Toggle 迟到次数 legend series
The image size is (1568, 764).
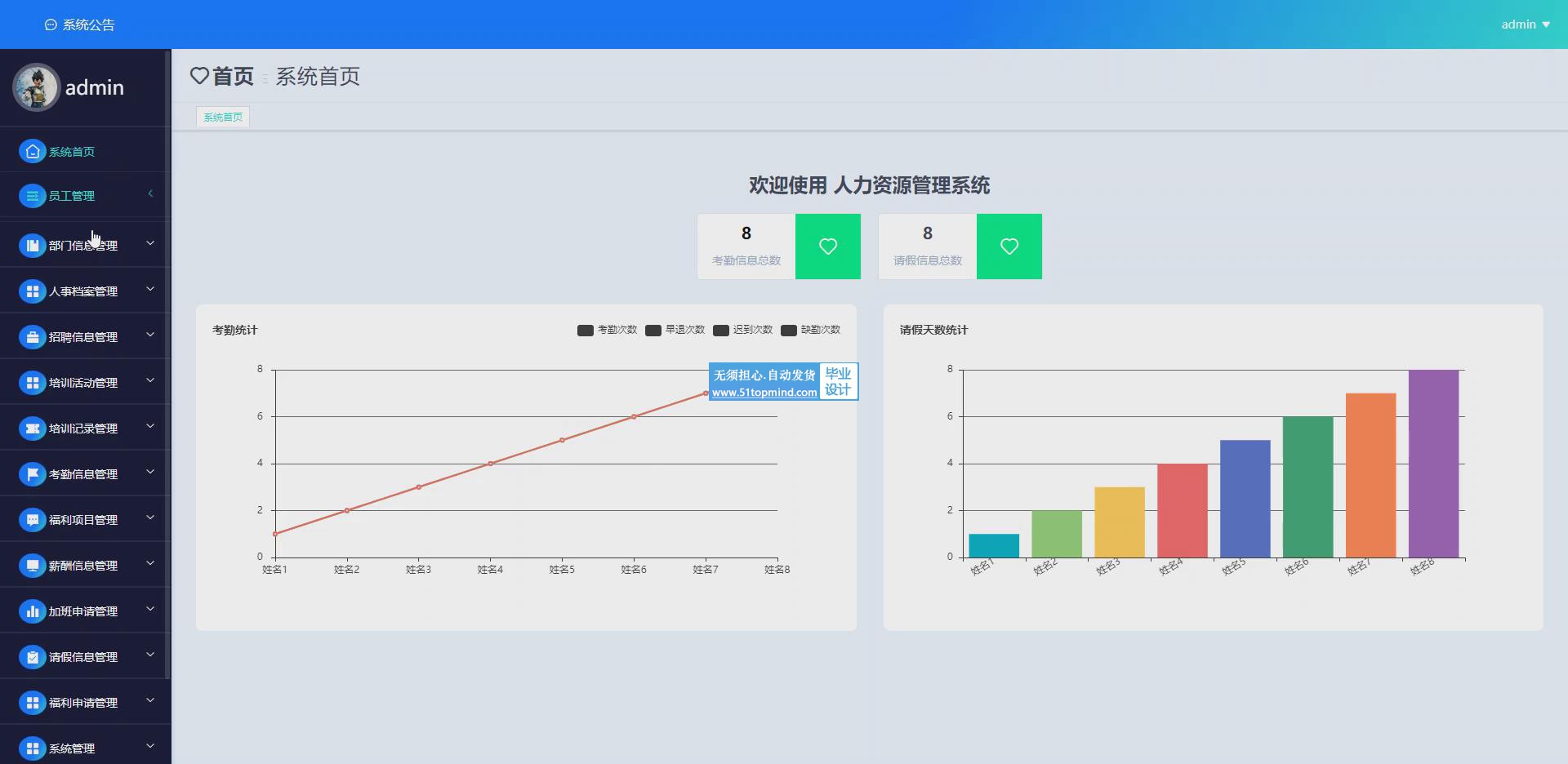742,330
